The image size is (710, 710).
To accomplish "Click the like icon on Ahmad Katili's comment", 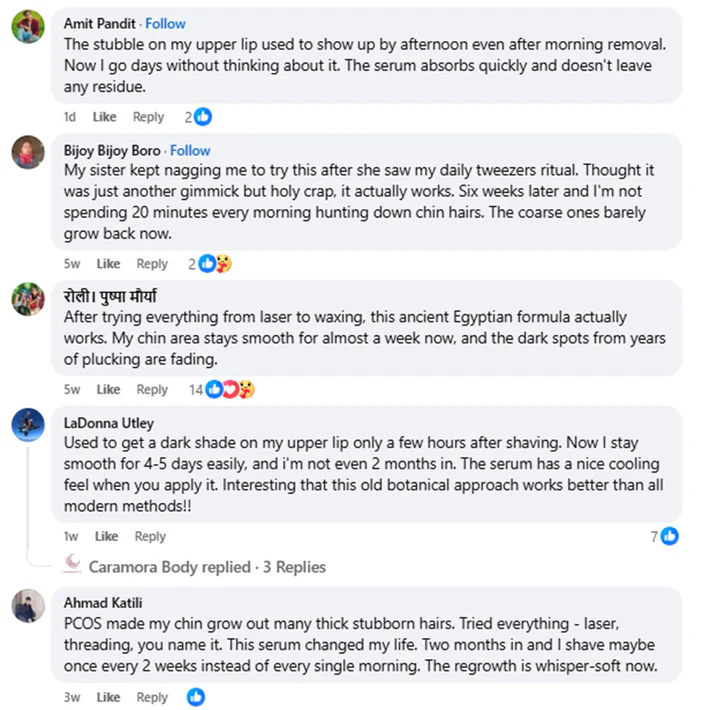I will coord(196,697).
